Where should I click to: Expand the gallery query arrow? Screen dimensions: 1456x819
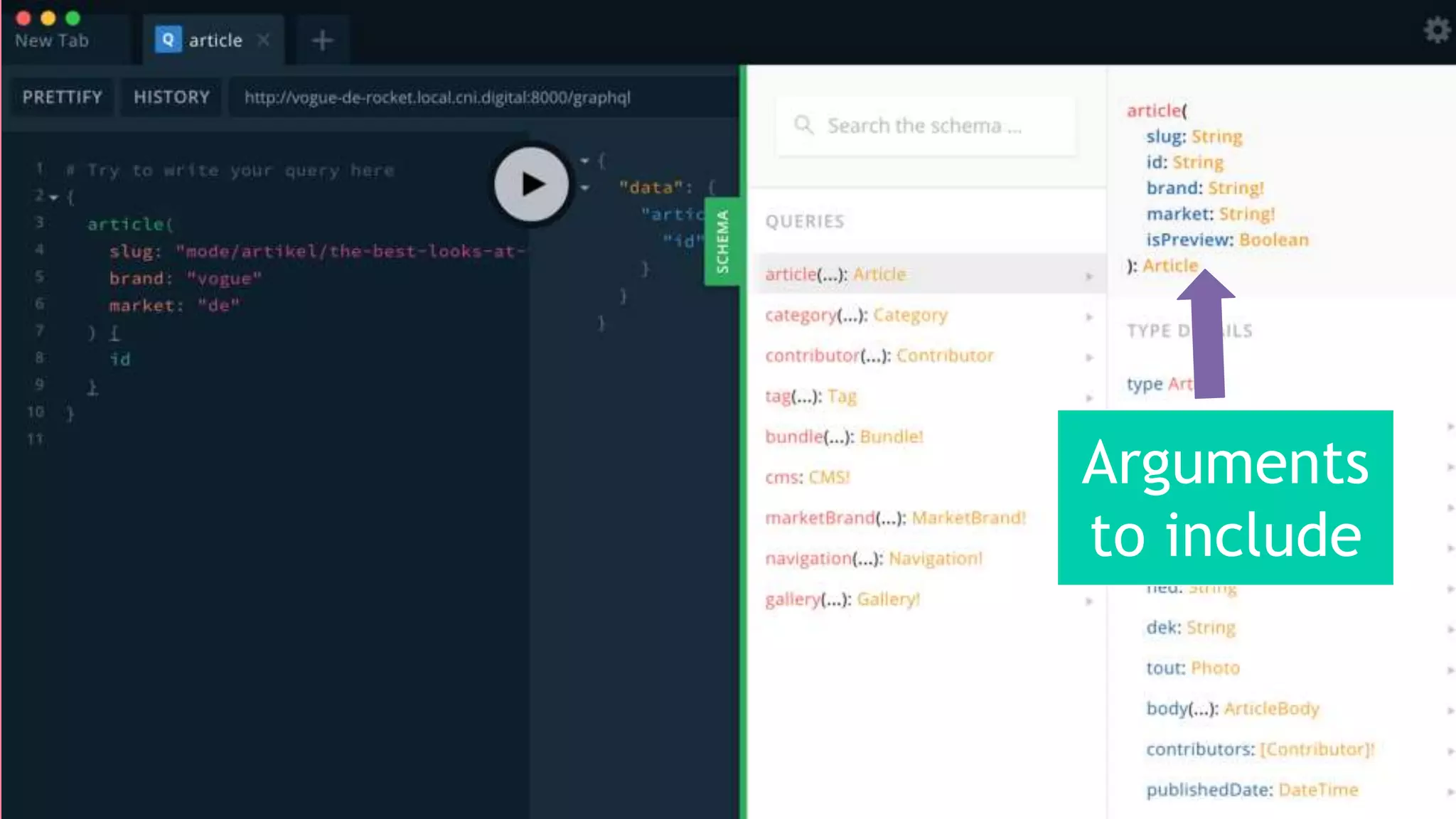tap(1089, 601)
